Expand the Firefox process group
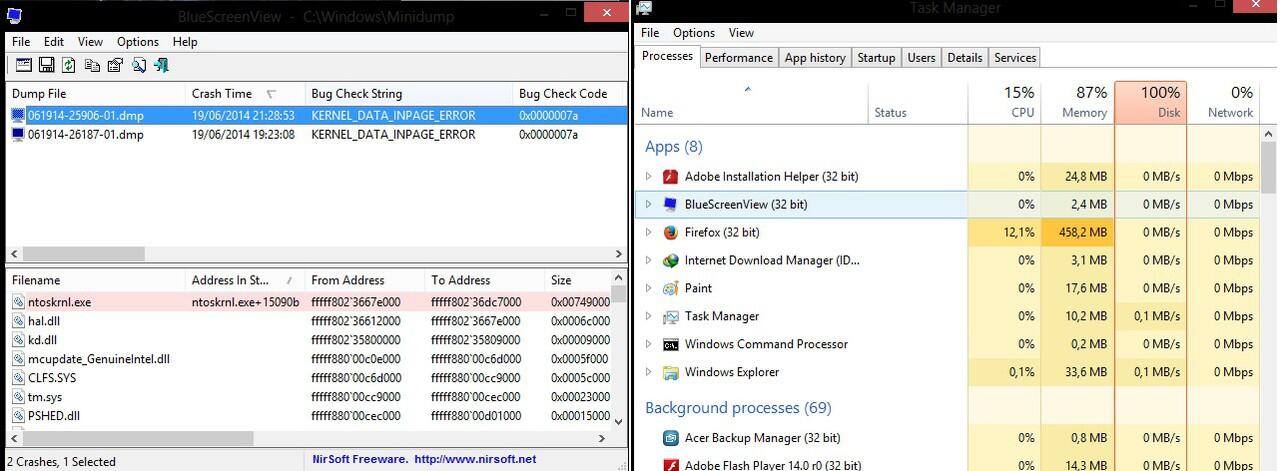This screenshot has width=1280, height=471. 648,233
